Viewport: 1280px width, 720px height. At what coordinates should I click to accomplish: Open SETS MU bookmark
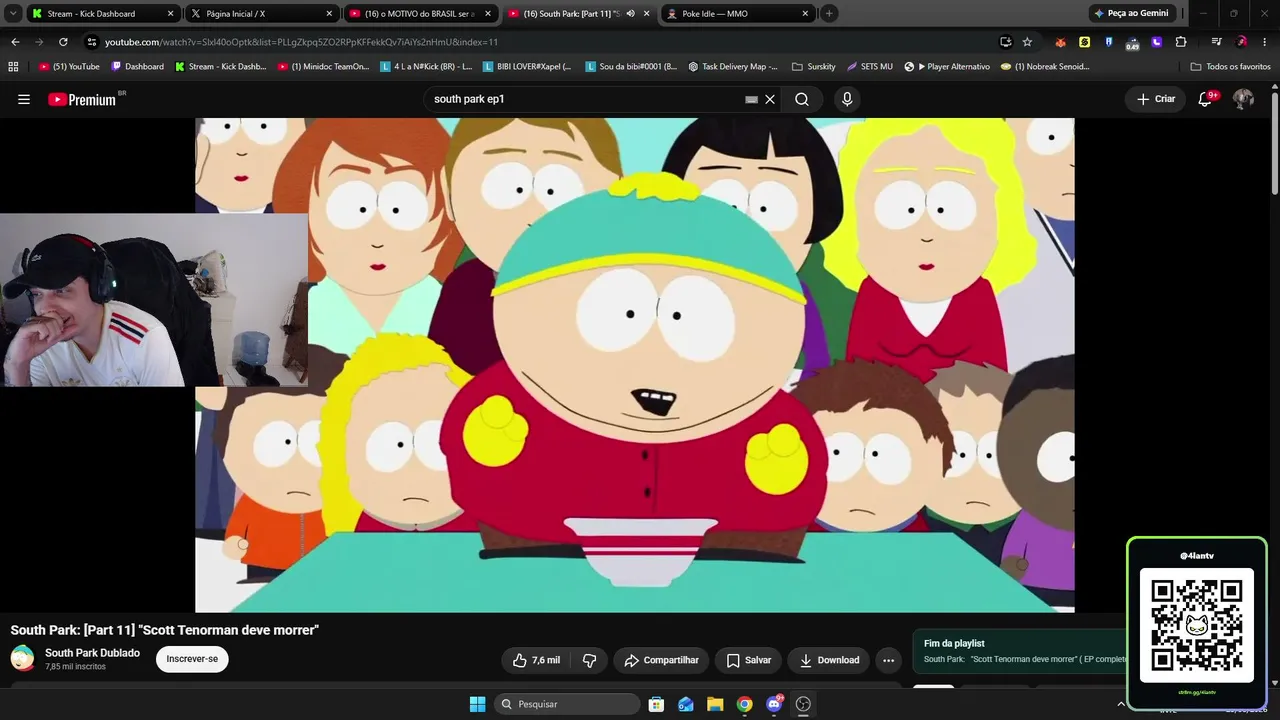[x=870, y=66]
